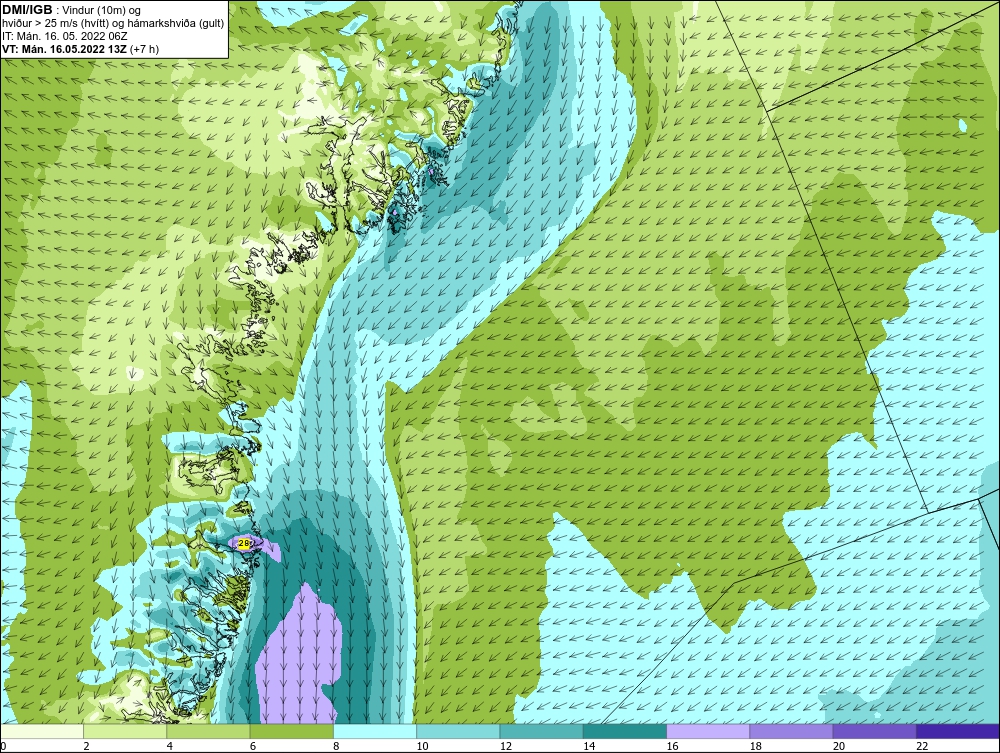The height and width of the screenshot is (753, 1000).
Task: Click the IT initial time line
Action: pyautogui.click(x=64, y=36)
